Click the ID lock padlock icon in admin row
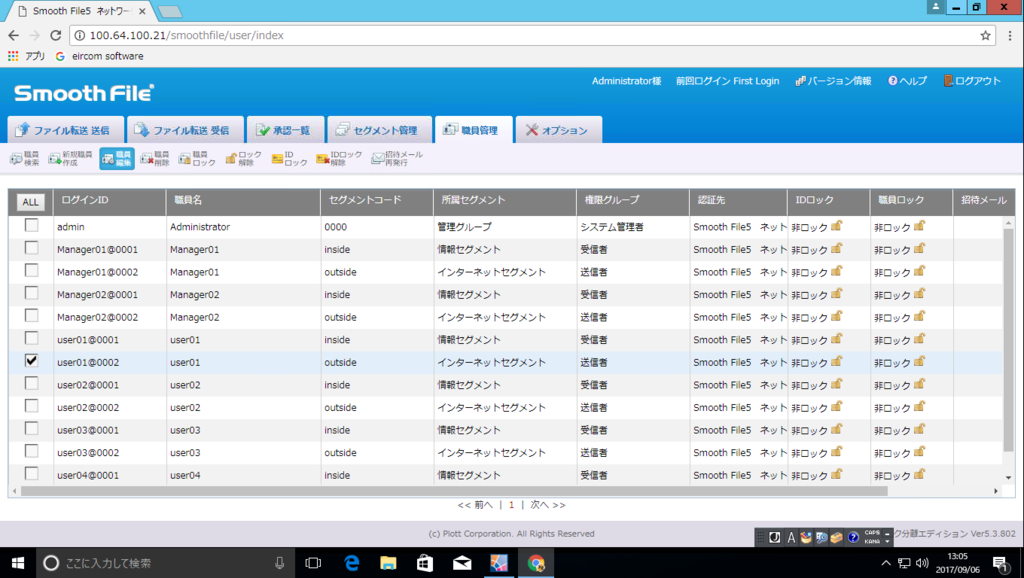The height and width of the screenshot is (578, 1024). point(837,226)
